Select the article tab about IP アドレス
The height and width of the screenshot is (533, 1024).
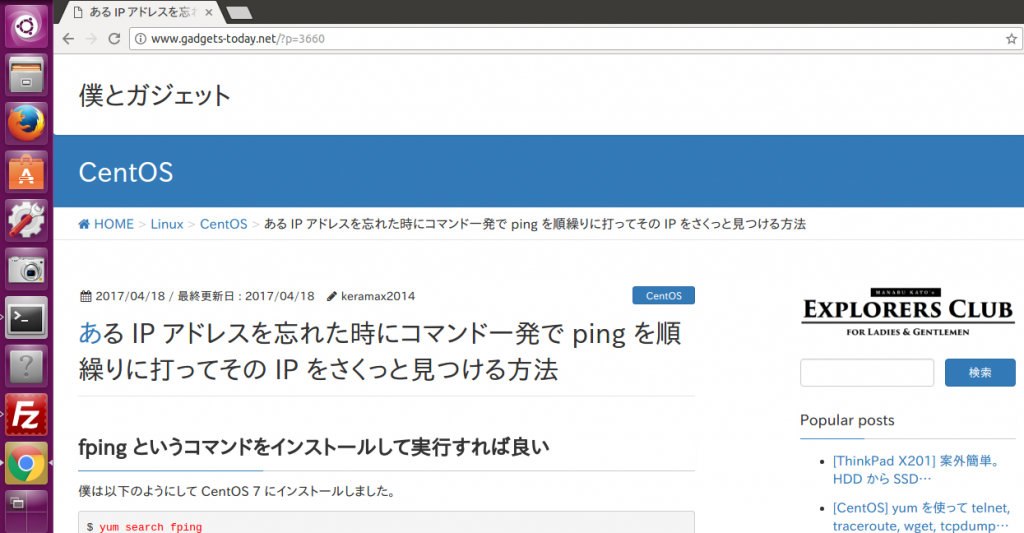140,12
